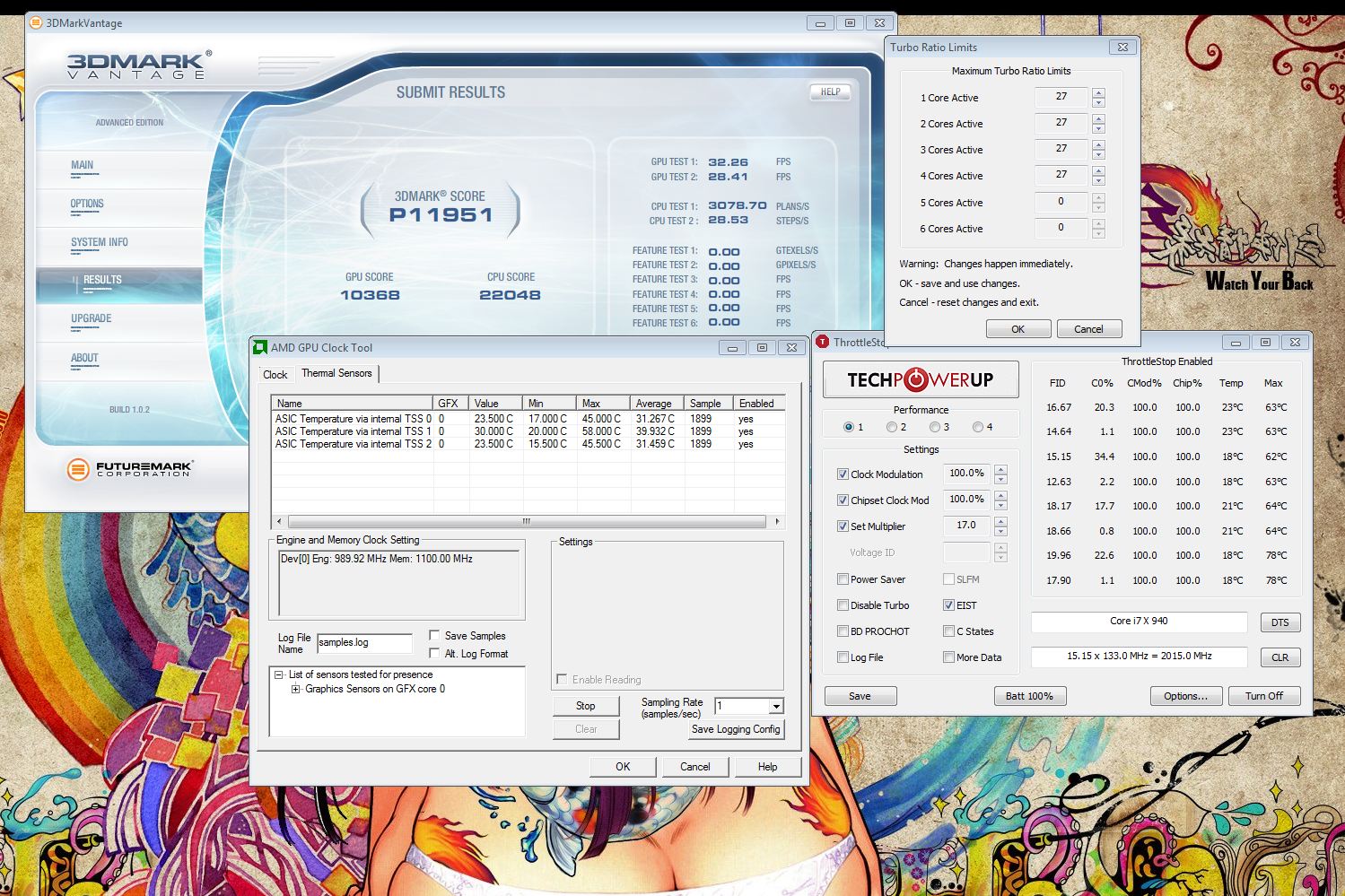Open the OPTIONS section in 3DMark Vantage

click(x=87, y=204)
